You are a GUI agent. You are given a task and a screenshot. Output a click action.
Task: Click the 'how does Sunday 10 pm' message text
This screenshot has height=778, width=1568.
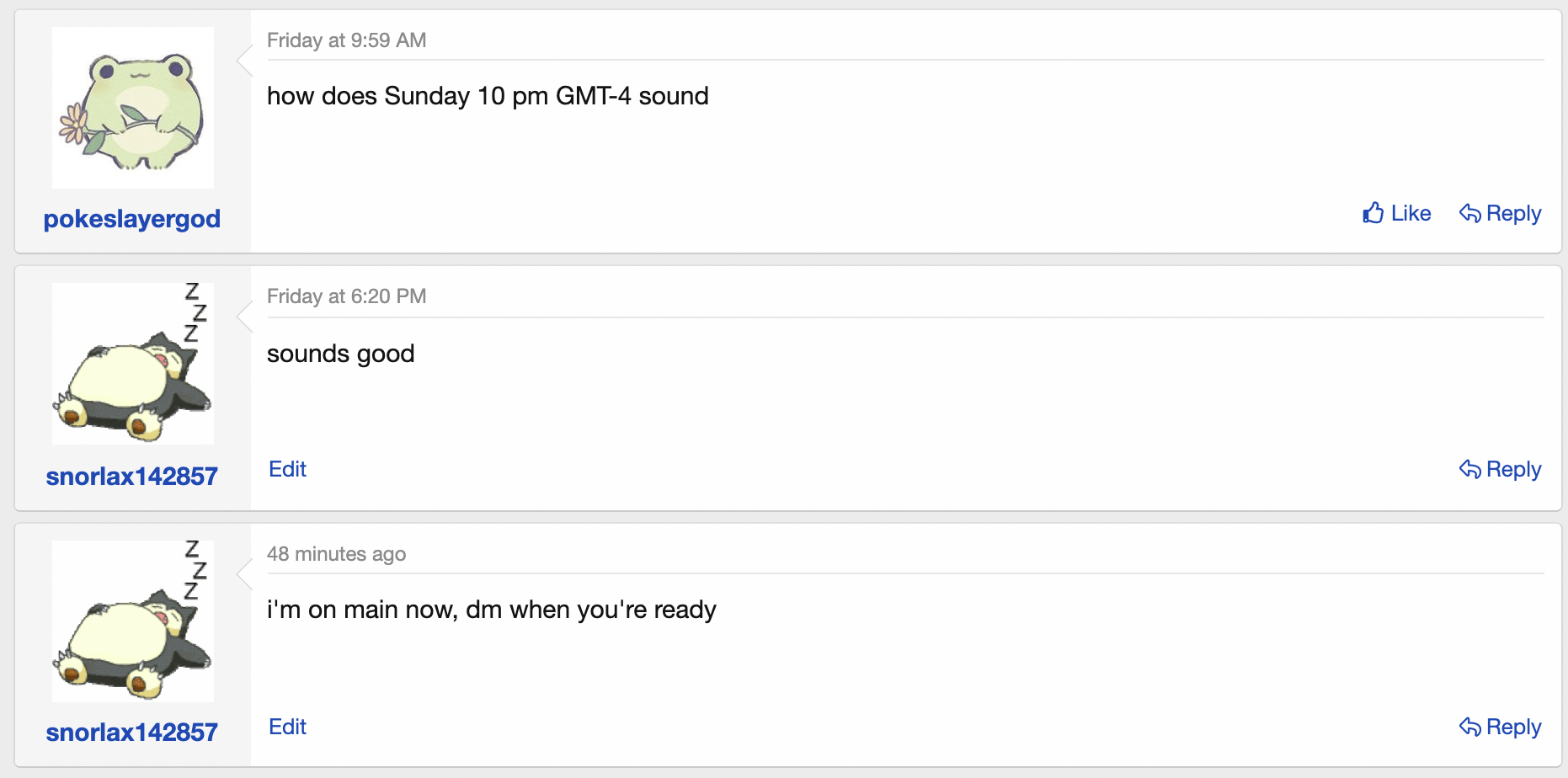[488, 96]
